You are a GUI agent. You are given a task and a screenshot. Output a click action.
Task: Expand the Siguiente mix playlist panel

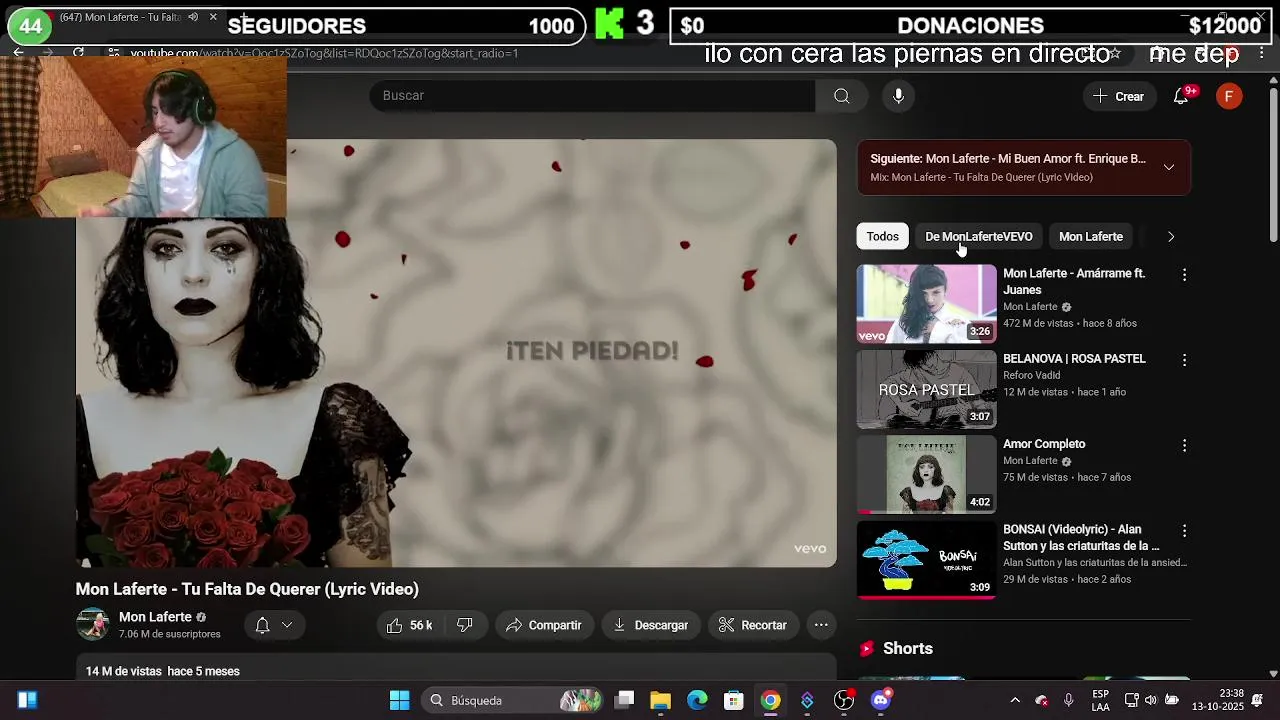pos(1168,167)
